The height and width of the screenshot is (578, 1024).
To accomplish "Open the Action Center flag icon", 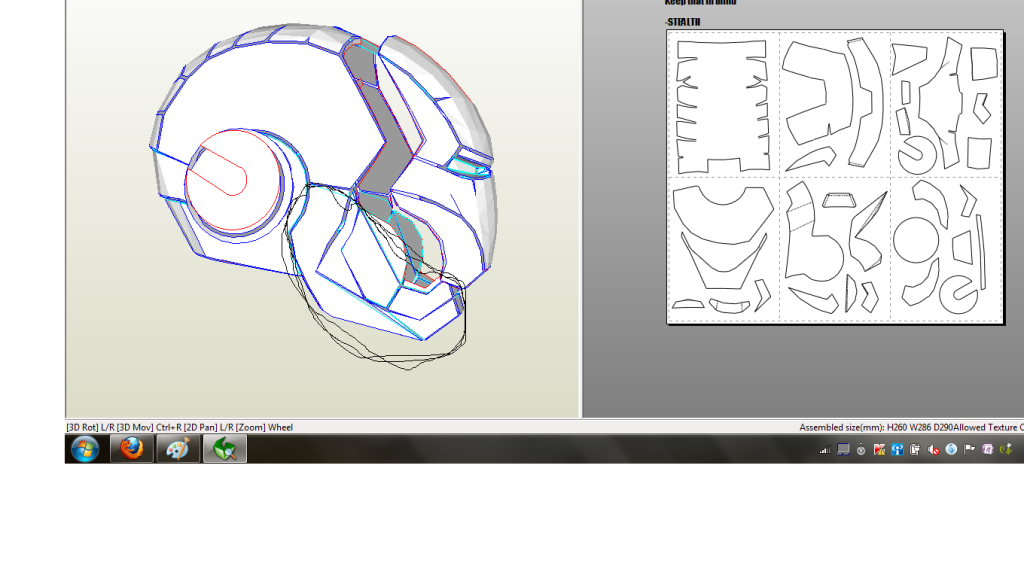I will pyautogui.click(x=969, y=449).
